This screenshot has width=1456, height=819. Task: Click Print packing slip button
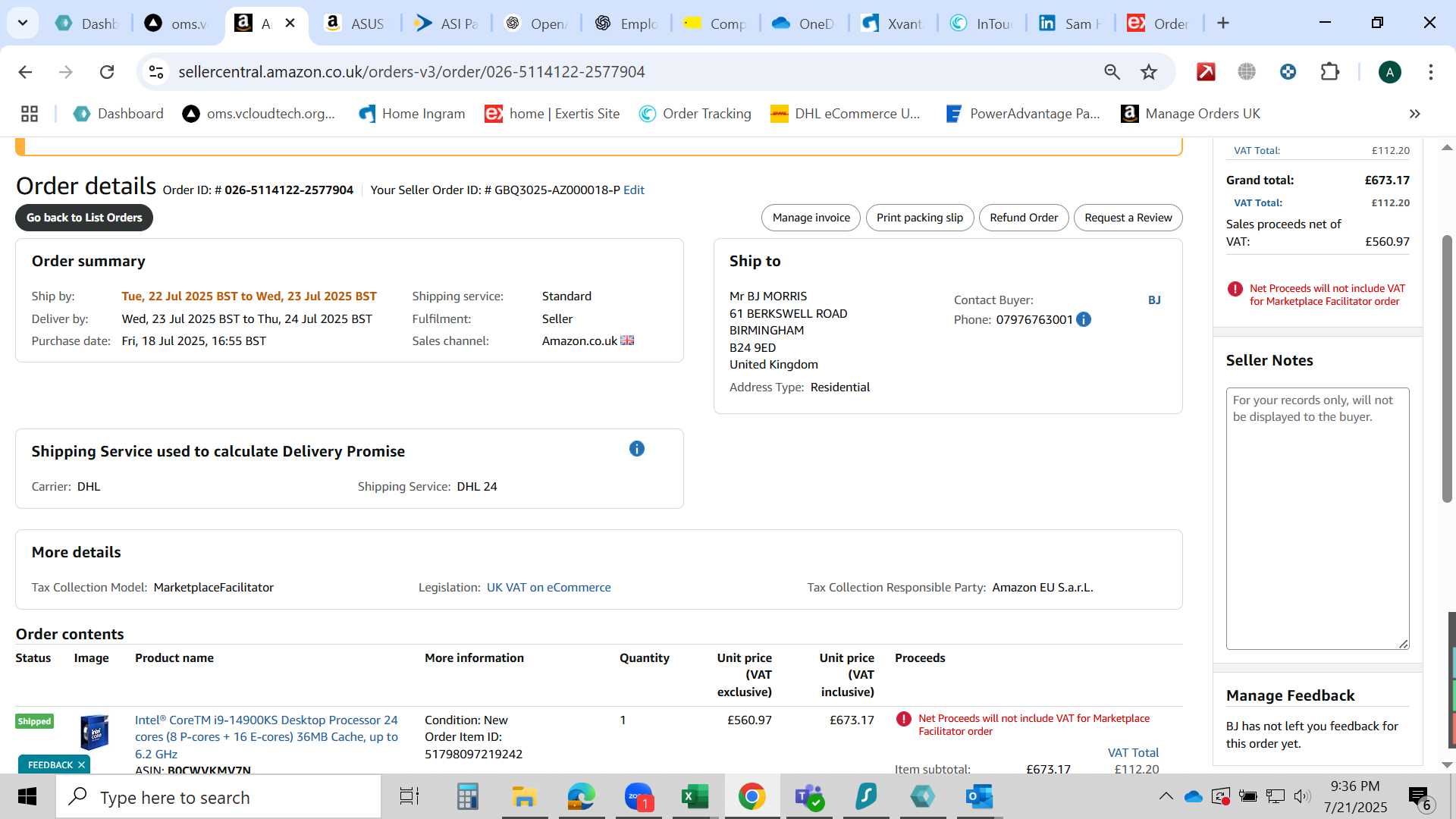click(x=920, y=218)
